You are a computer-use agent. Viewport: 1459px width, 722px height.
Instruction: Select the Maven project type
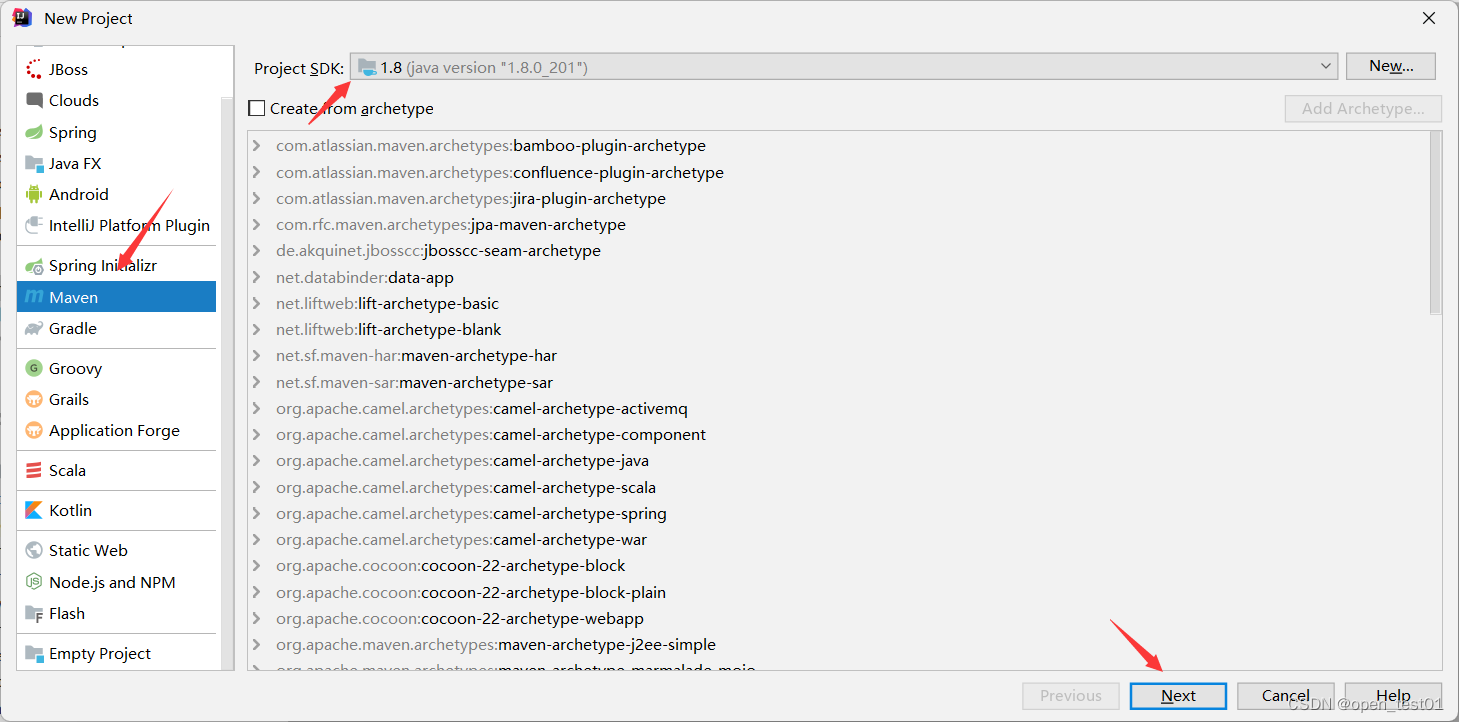[x=116, y=297]
